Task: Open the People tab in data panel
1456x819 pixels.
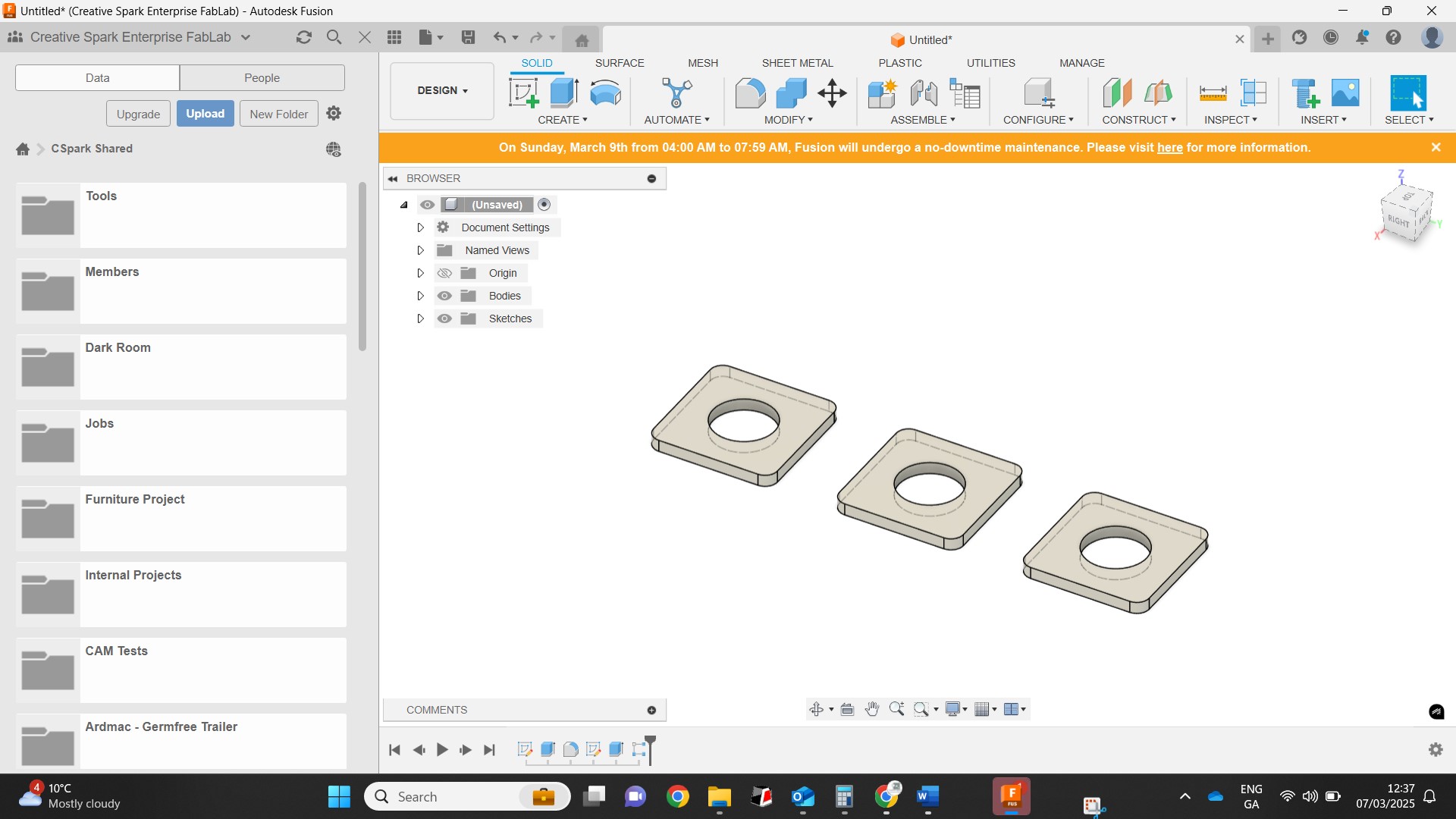Action: [262, 78]
